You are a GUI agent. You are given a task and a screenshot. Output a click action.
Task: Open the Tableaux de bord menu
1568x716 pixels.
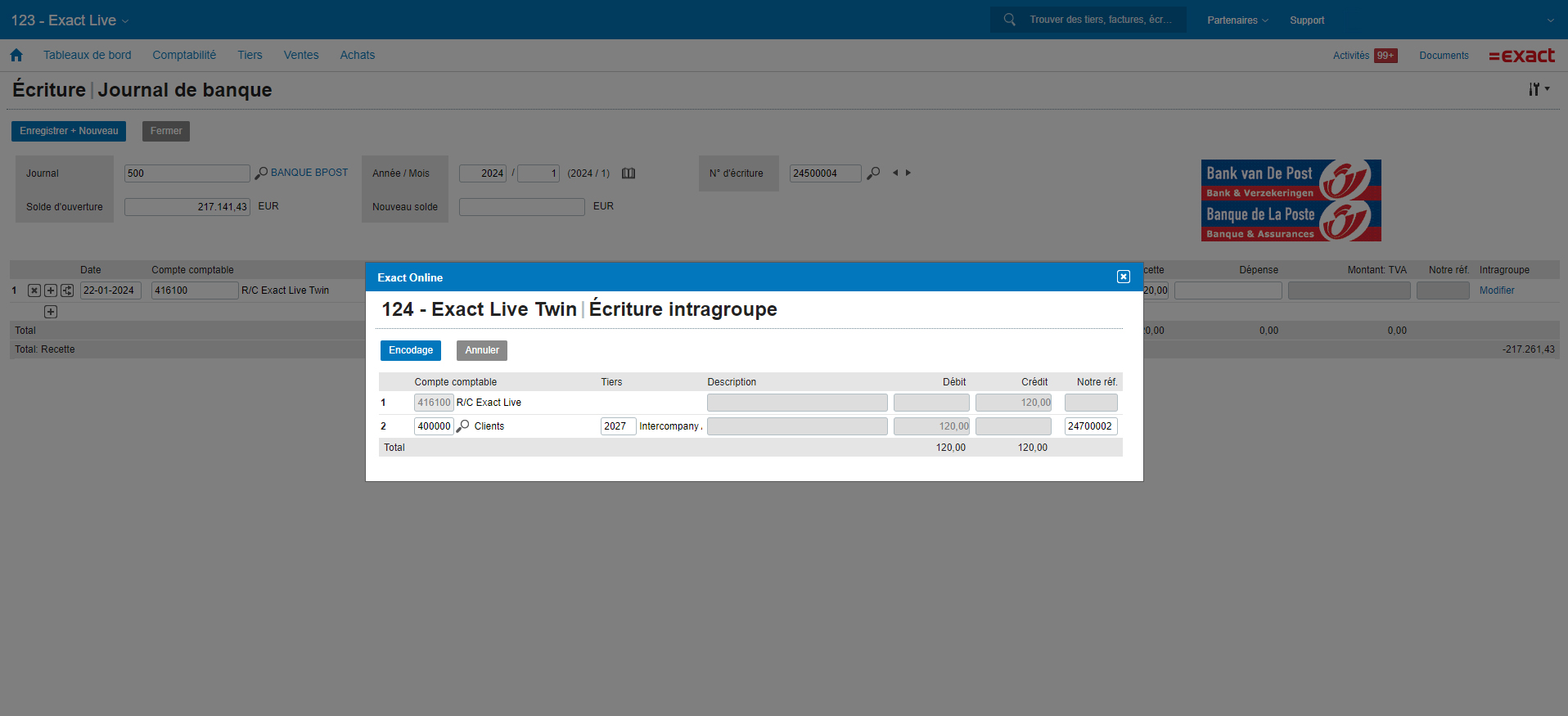88,55
